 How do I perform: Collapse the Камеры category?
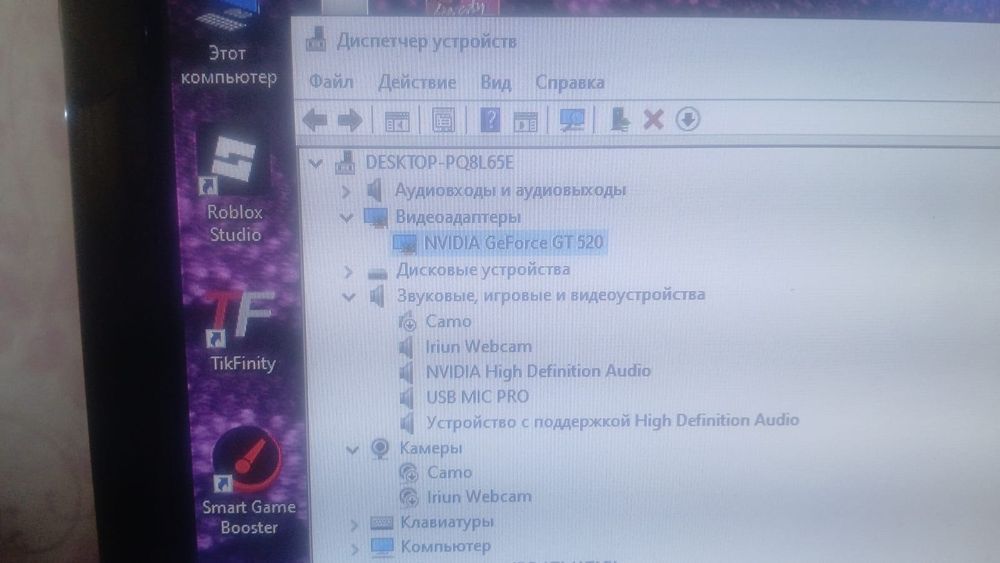[x=352, y=450]
